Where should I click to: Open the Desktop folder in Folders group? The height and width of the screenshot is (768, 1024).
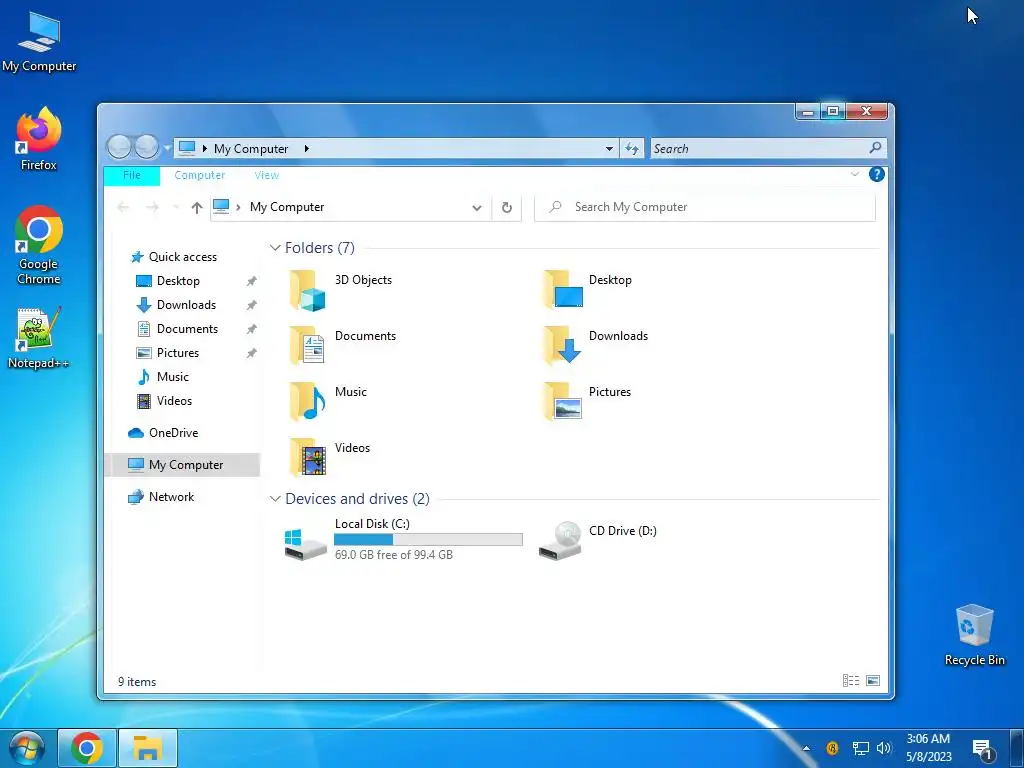(x=588, y=290)
